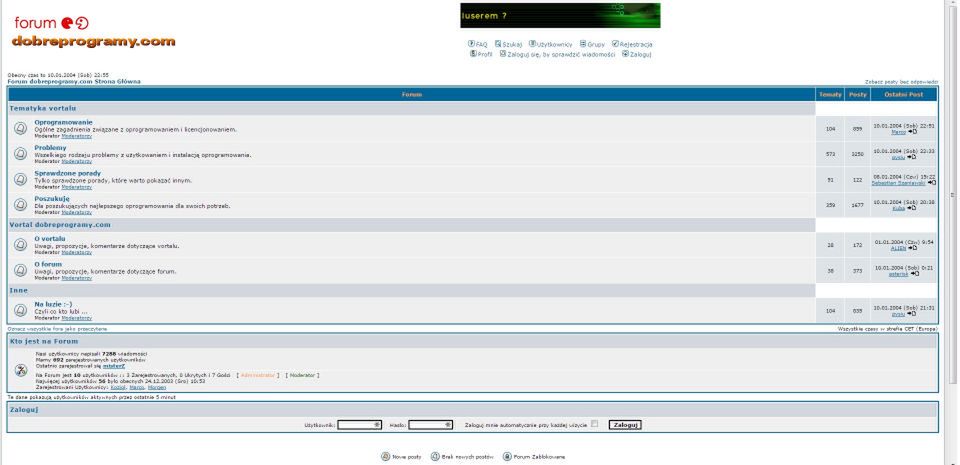The width and height of the screenshot is (960, 465).
Task: Open registered user Morgen's profile
Action: (x=157, y=387)
